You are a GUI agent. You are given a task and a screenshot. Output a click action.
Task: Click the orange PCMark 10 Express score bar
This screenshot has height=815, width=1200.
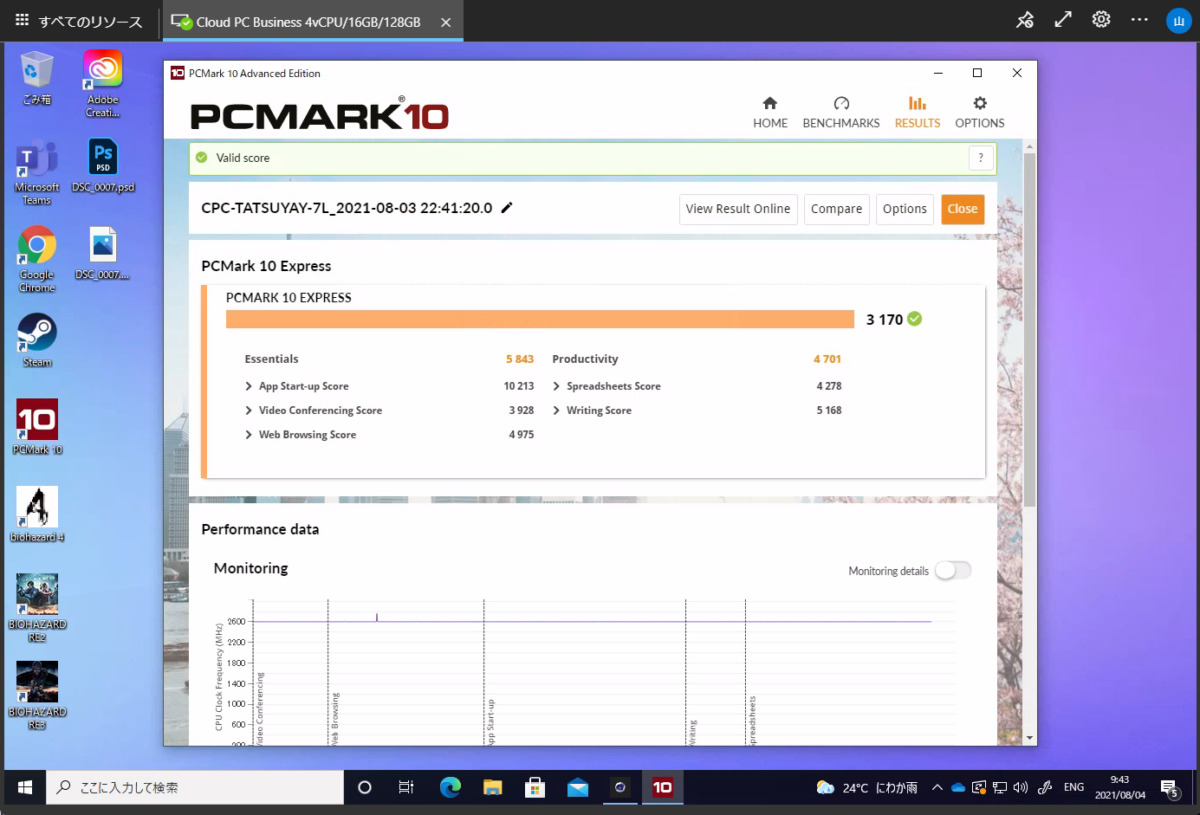coord(540,319)
